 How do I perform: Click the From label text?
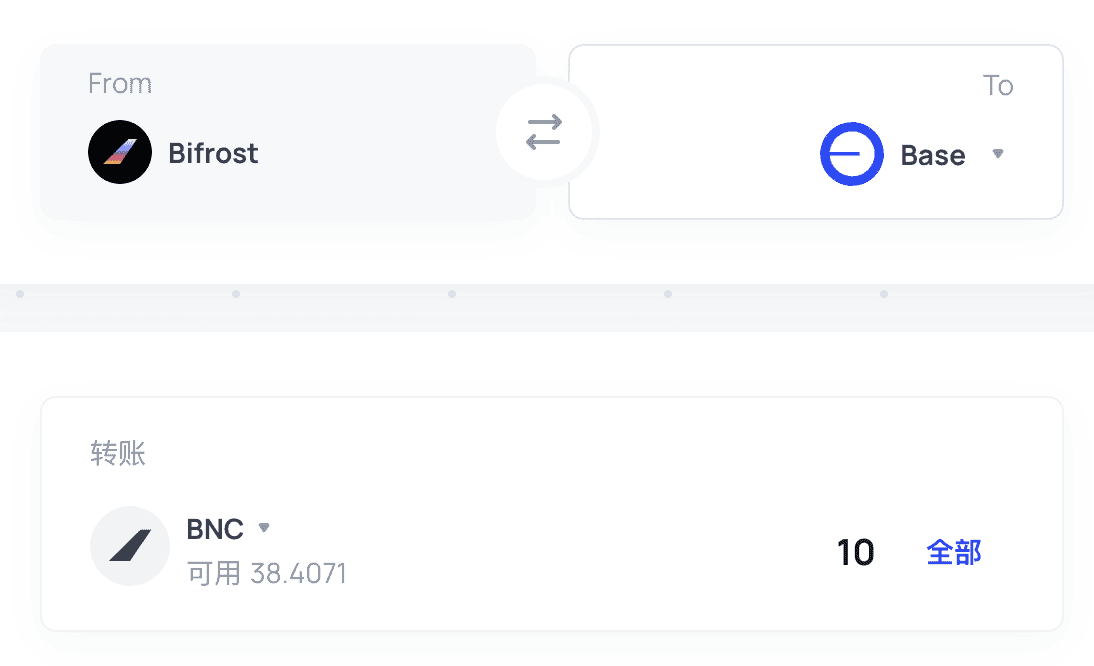120,84
